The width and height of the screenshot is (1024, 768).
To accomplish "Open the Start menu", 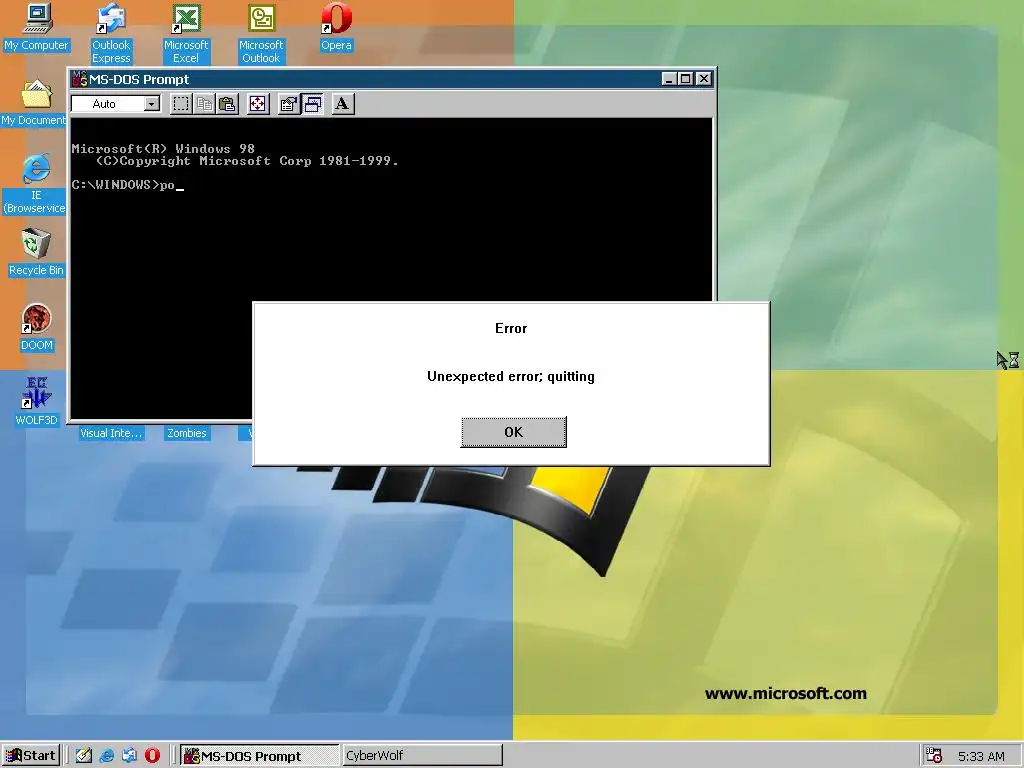I will [31, 756].
